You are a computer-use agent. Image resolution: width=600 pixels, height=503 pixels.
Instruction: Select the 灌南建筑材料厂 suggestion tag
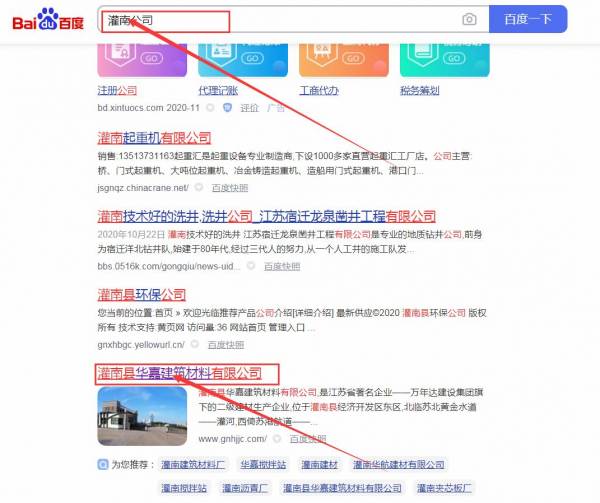195,465
